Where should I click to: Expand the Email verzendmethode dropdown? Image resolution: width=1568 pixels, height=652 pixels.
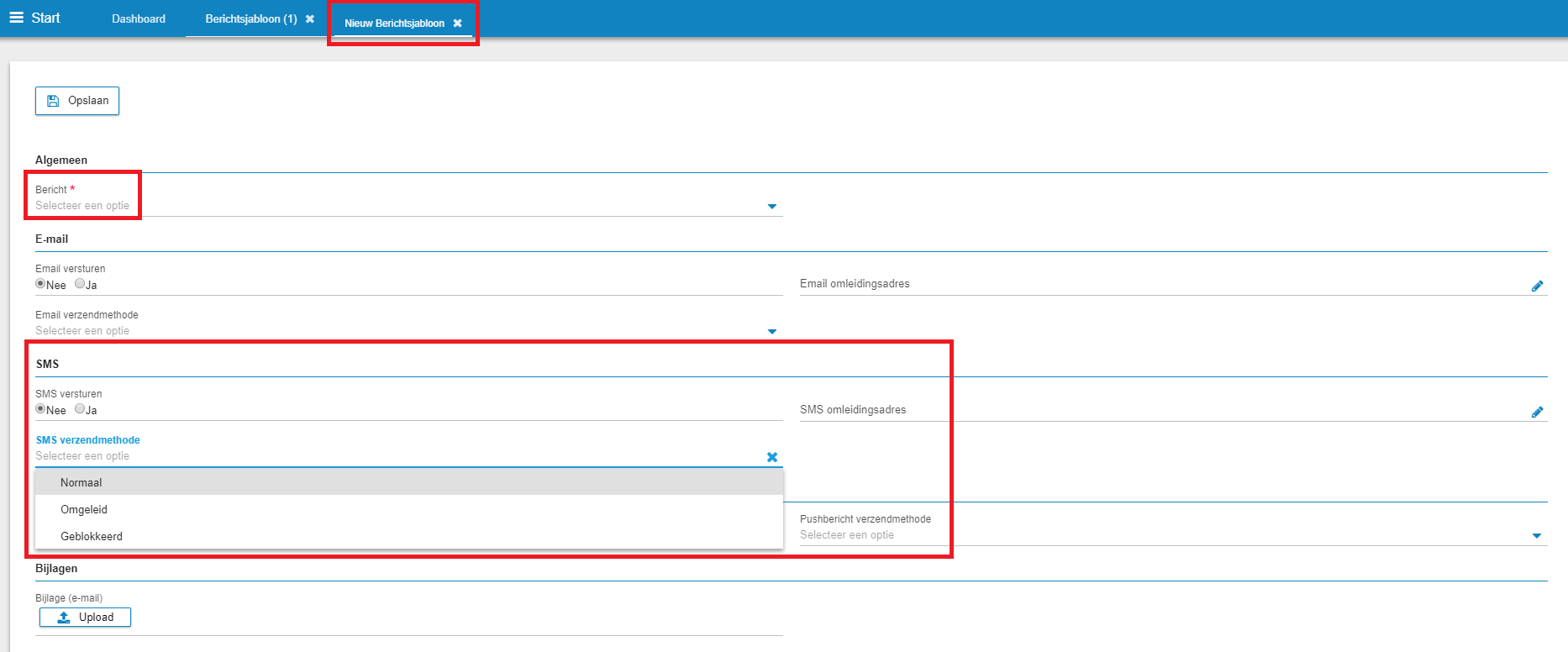[771, 332]
